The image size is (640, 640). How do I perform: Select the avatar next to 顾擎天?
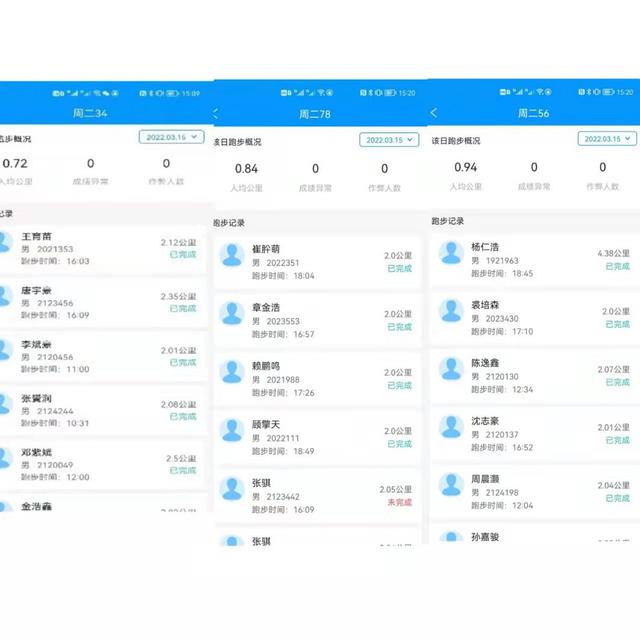click(232, 431)
